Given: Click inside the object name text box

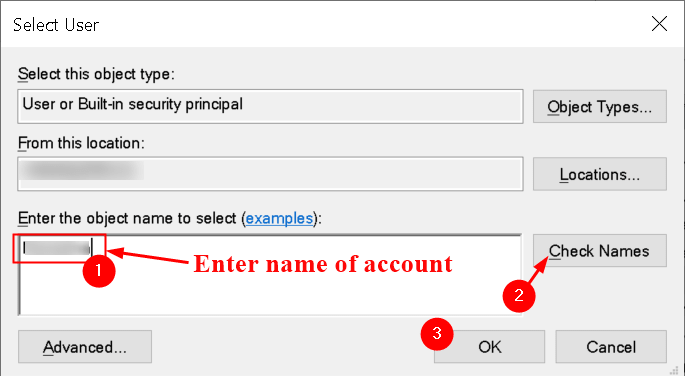Looking at the screenshot, I should [270, 275].
